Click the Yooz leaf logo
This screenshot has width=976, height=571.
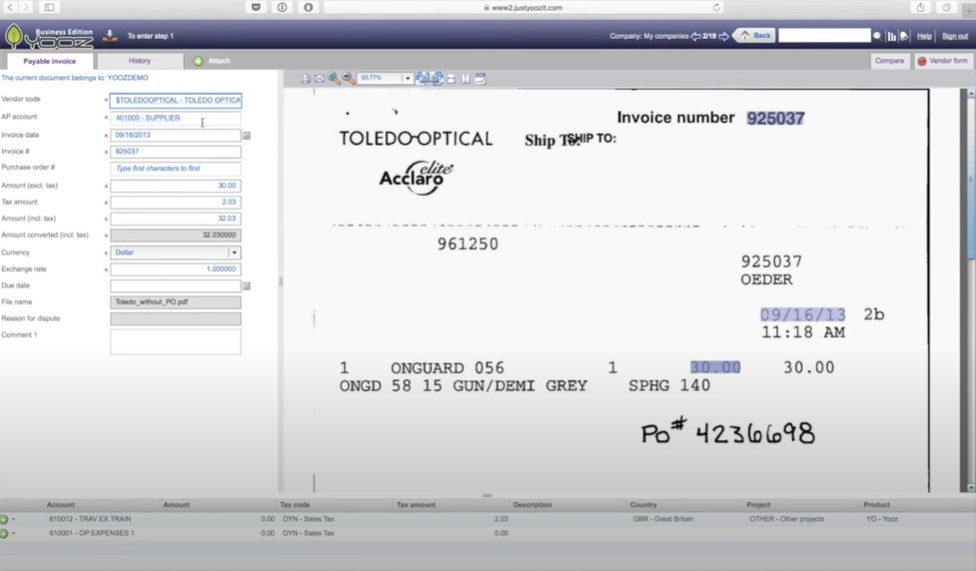13,36
